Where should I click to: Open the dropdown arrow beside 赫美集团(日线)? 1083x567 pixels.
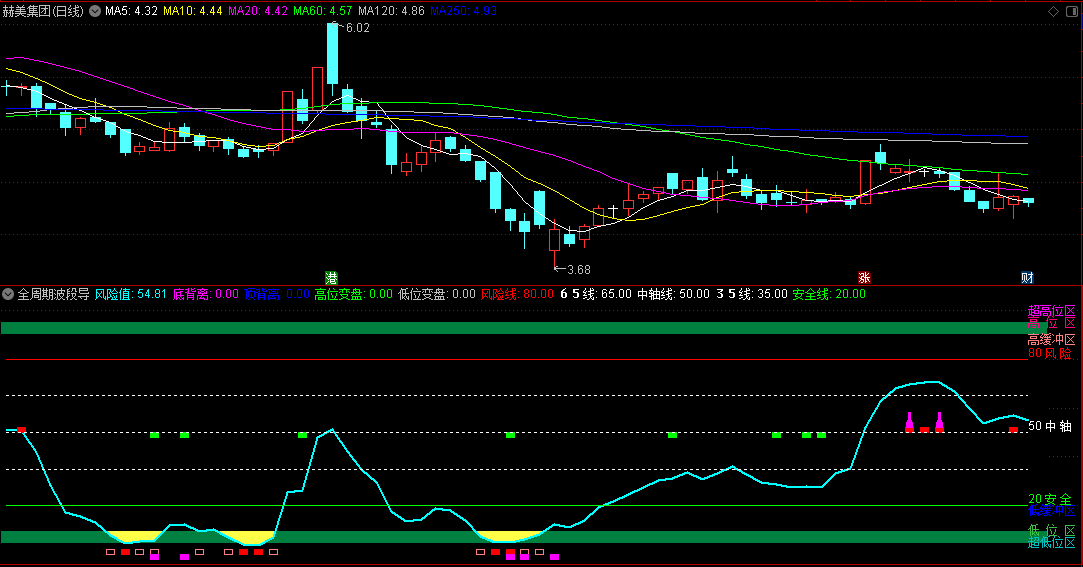(95, 11)
